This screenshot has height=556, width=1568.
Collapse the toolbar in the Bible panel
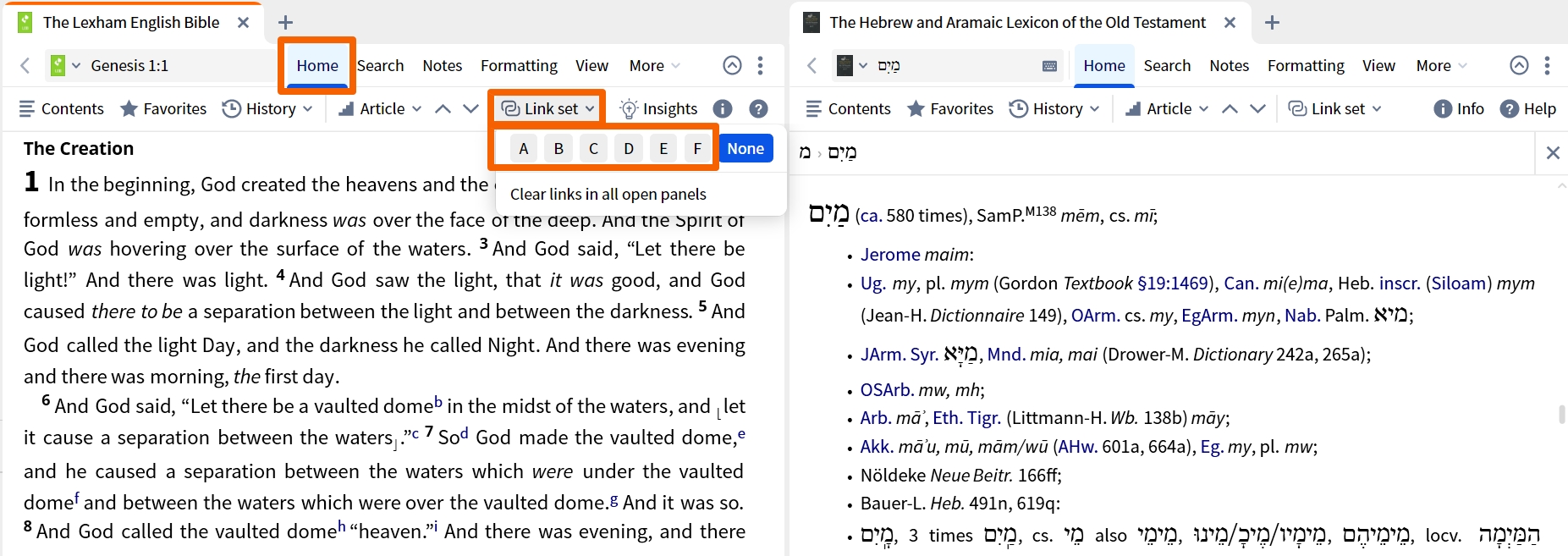pyautogui.click(x=733, y=65)
